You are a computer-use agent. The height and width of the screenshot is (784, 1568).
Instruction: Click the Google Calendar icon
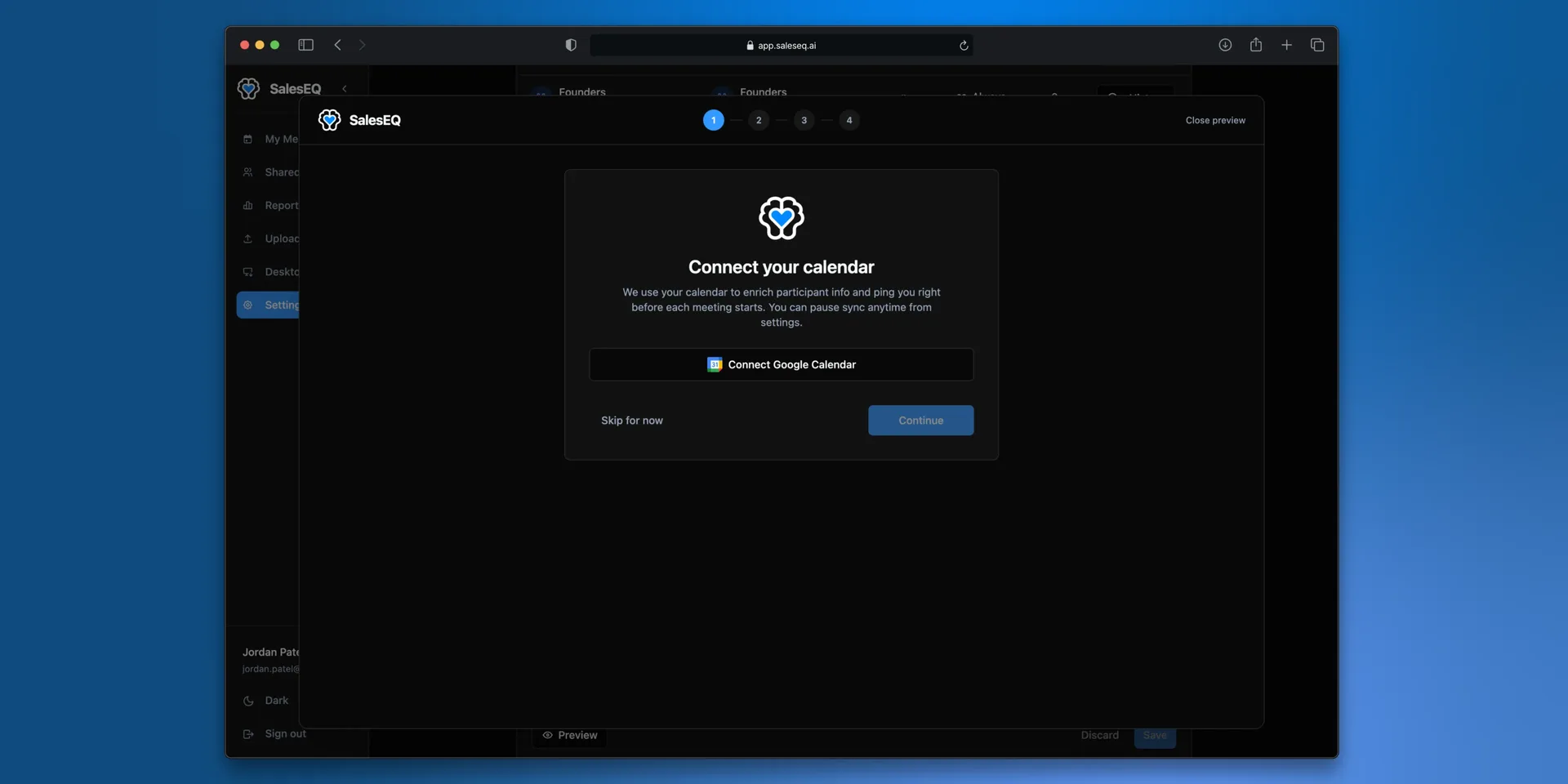tap(715, 364)
